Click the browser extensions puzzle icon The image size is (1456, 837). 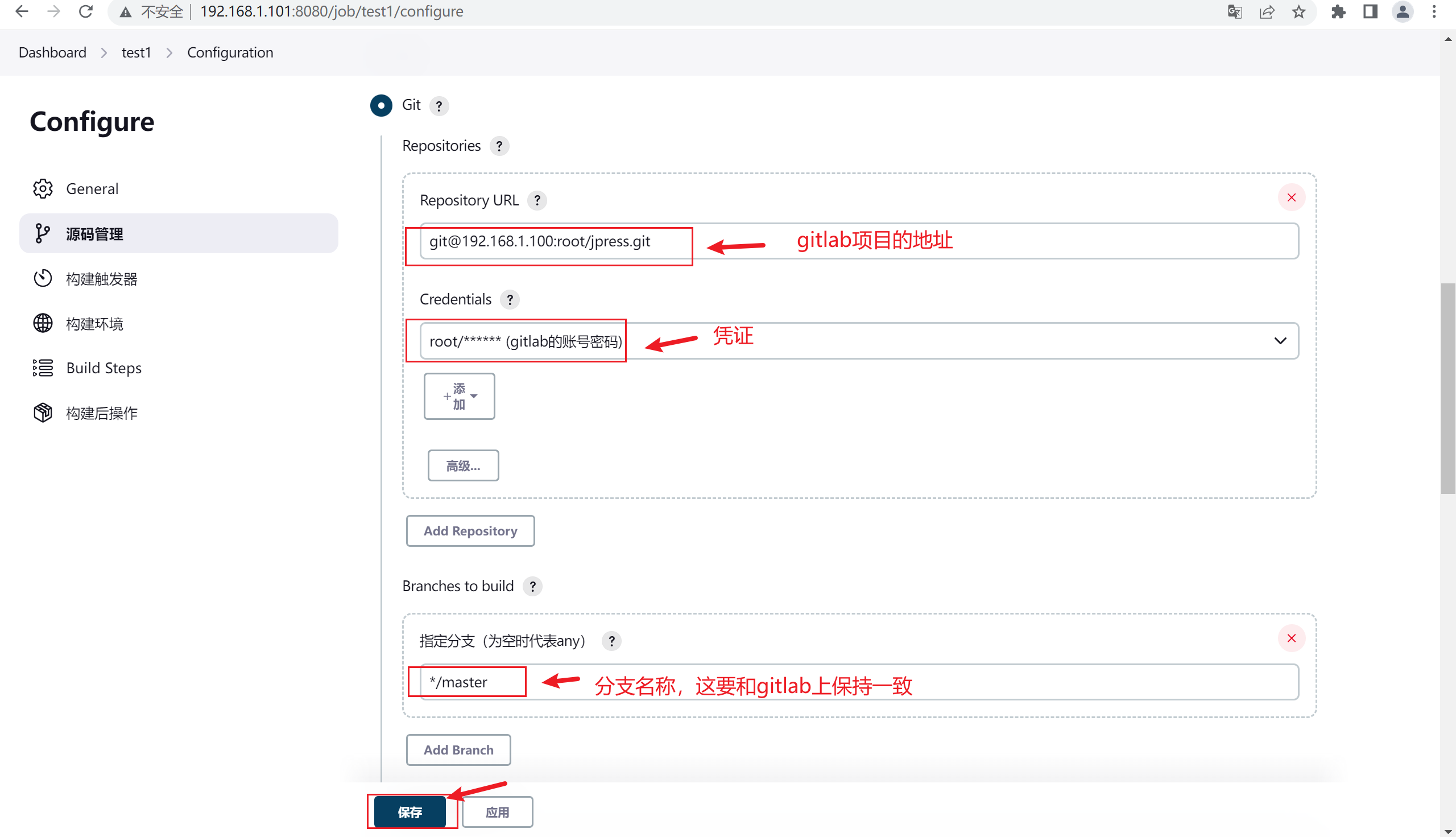click(1338, 11)
